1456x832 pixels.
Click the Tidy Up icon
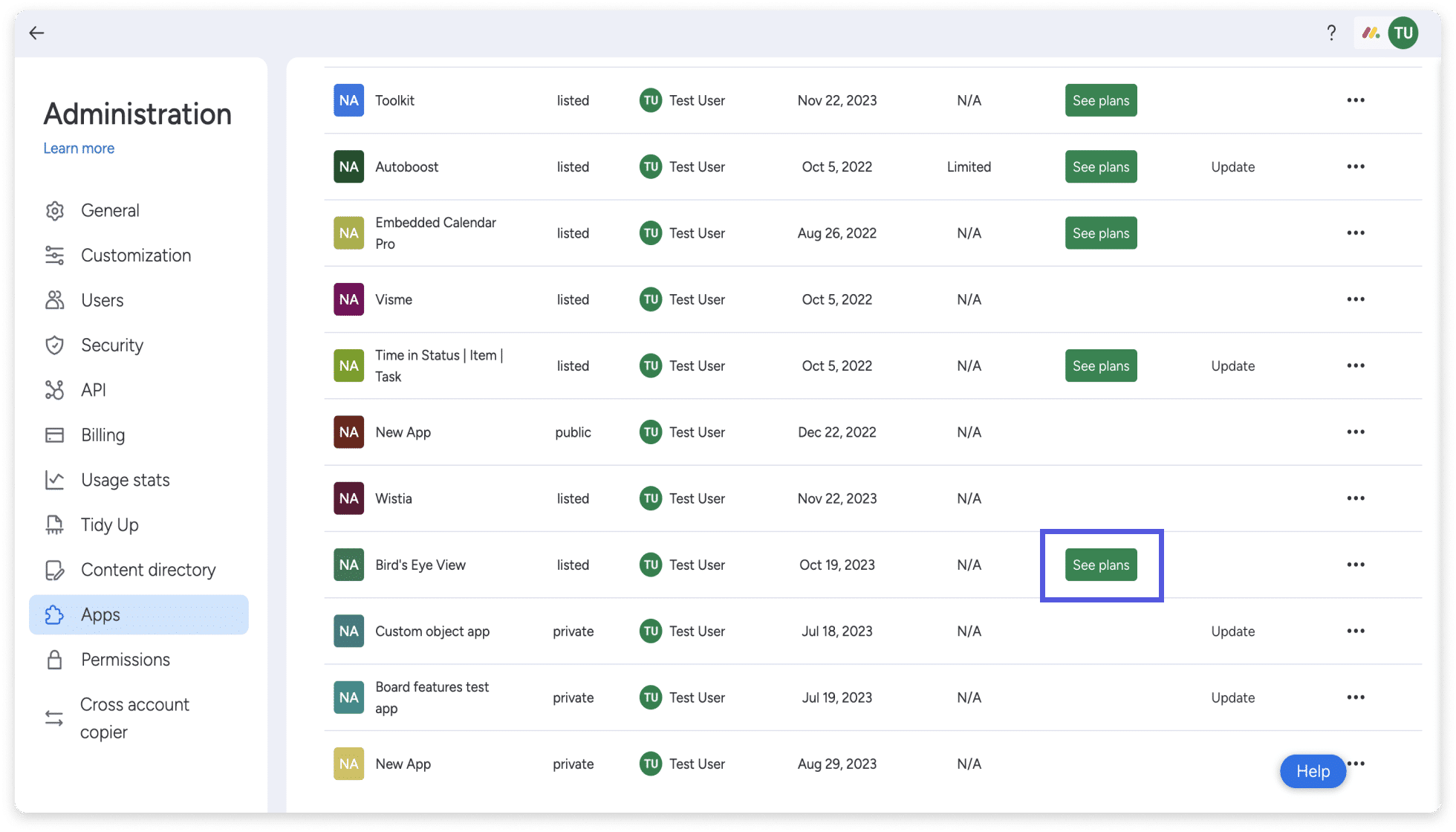[54, 525]
